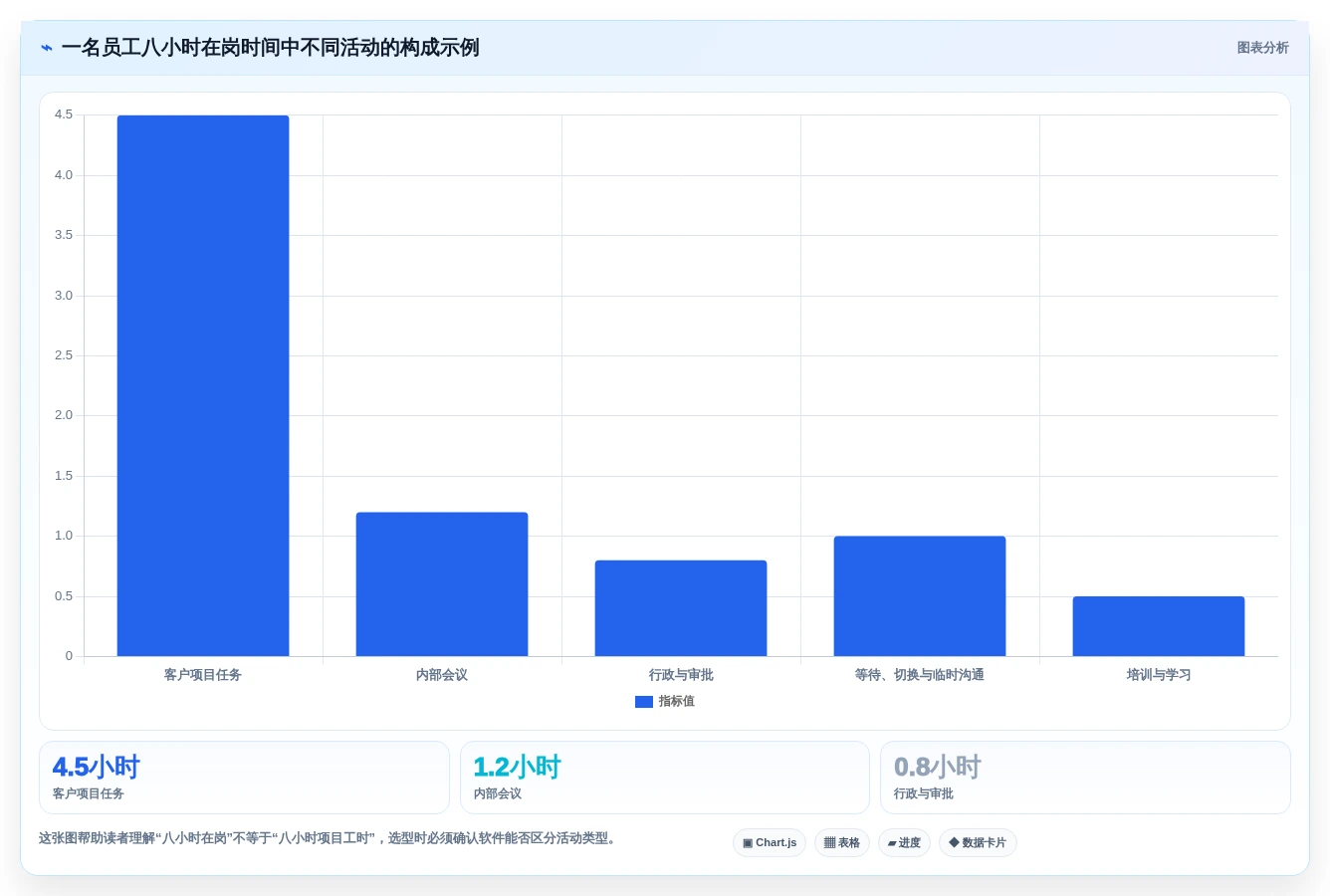This screenshot has height=896, width=1330.
Task: Click the 等待、切换与临时沟通 x-axis label
Action: (920, 675)
